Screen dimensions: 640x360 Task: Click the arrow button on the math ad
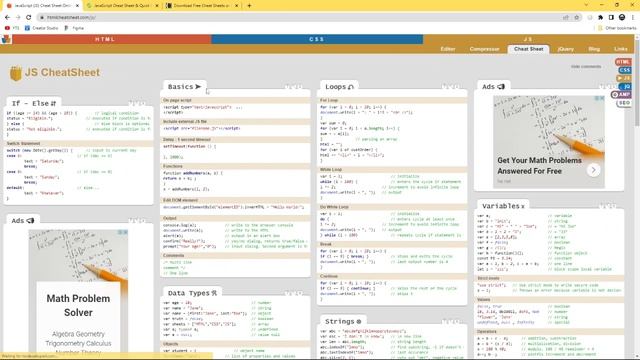[593, 170]
